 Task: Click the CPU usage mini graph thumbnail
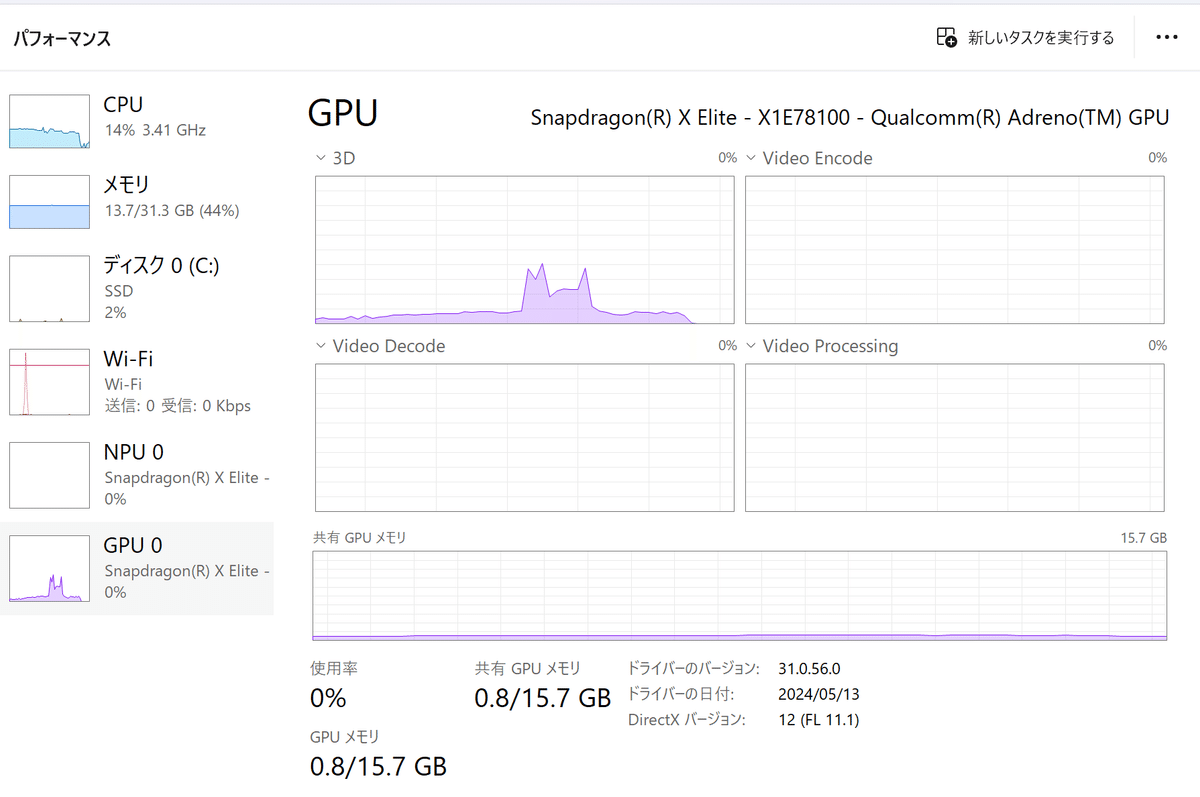pos(49,120)
